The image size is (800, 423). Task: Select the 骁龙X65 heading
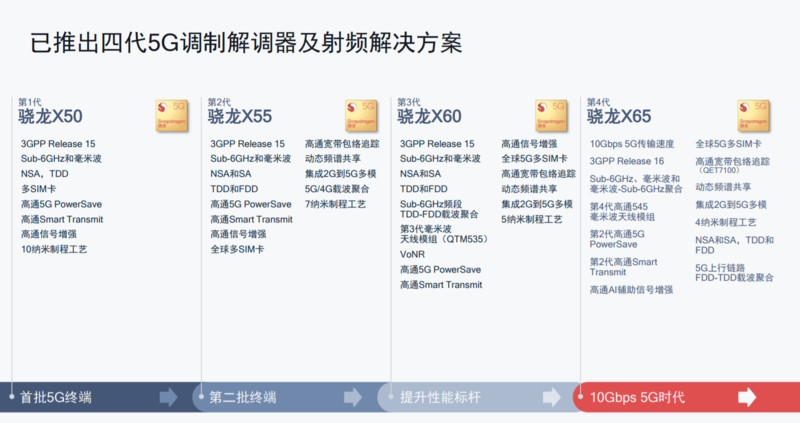(x=619, y=116)
